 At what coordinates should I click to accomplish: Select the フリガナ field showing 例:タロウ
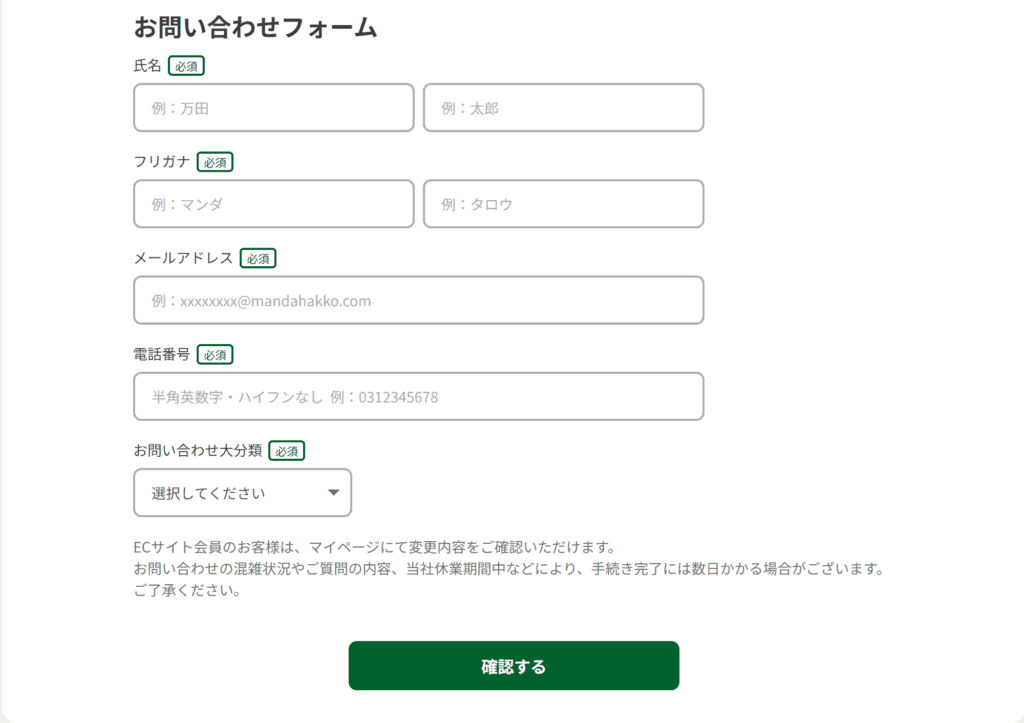coord(564,204)
